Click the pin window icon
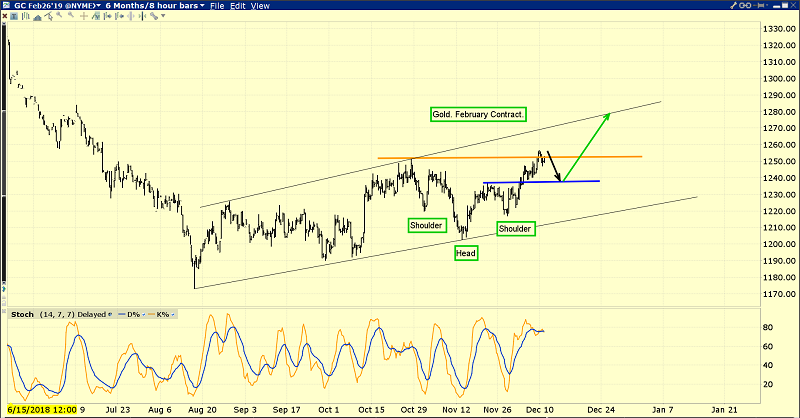 [759, 5]
